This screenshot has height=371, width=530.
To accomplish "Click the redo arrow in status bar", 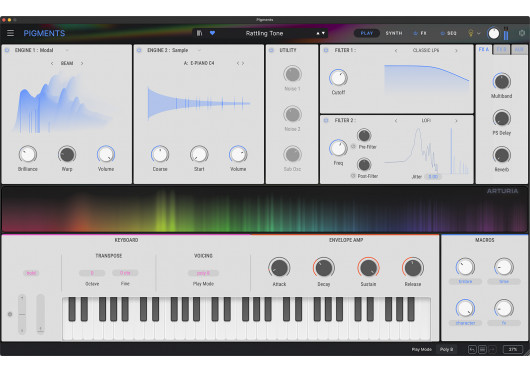I will tap(492, 349).
